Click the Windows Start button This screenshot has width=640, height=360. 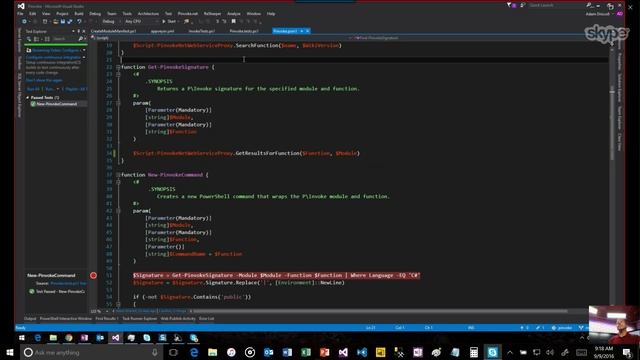9,352
